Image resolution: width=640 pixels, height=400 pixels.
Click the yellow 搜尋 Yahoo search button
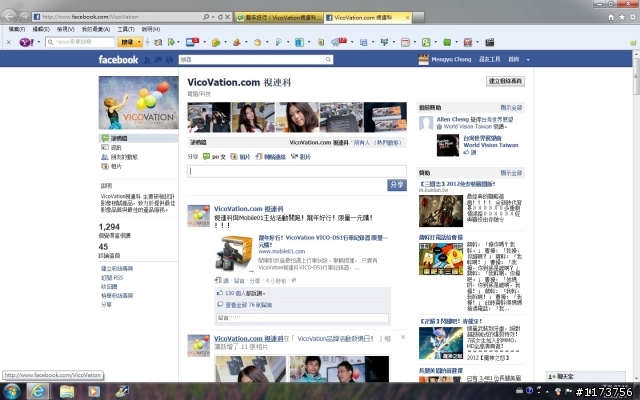127,42
